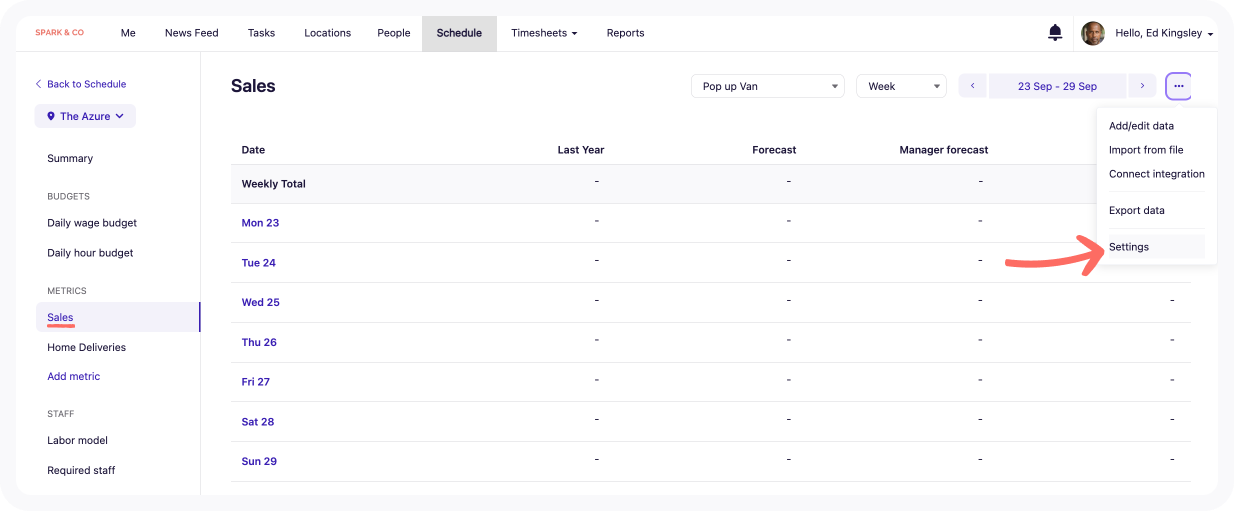Open the Hello, Ed Kingsley user menu
This screenshot has height=511, width=1234.
coord(1164,33)
